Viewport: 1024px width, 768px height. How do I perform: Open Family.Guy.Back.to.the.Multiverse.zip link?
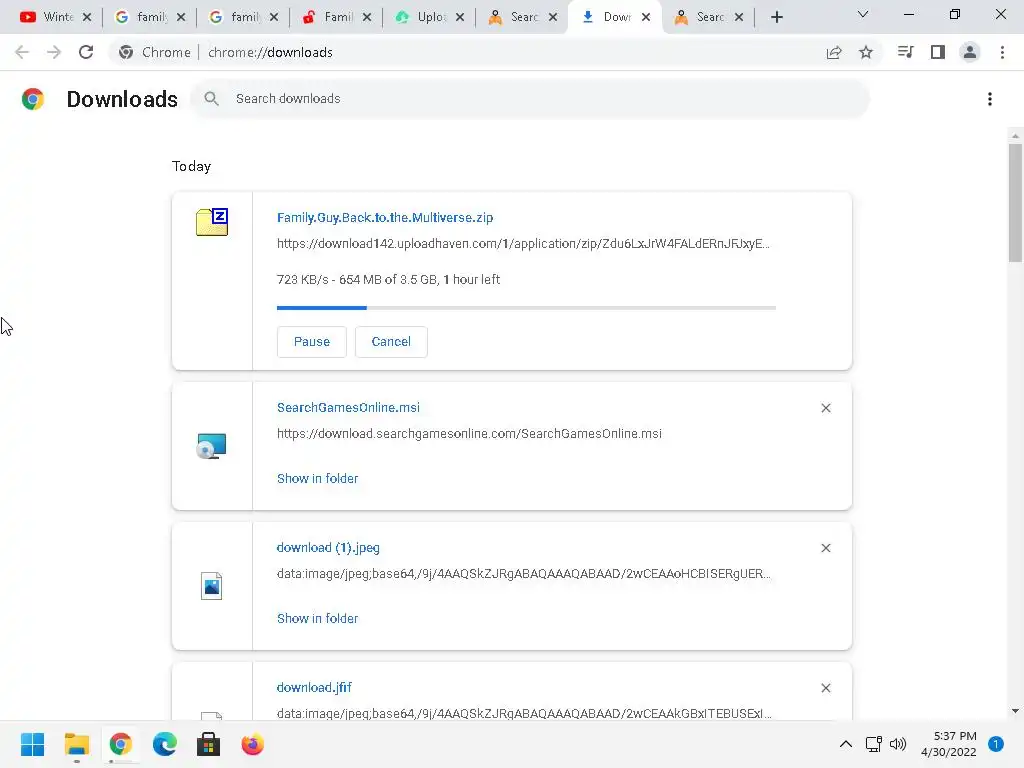385,217
